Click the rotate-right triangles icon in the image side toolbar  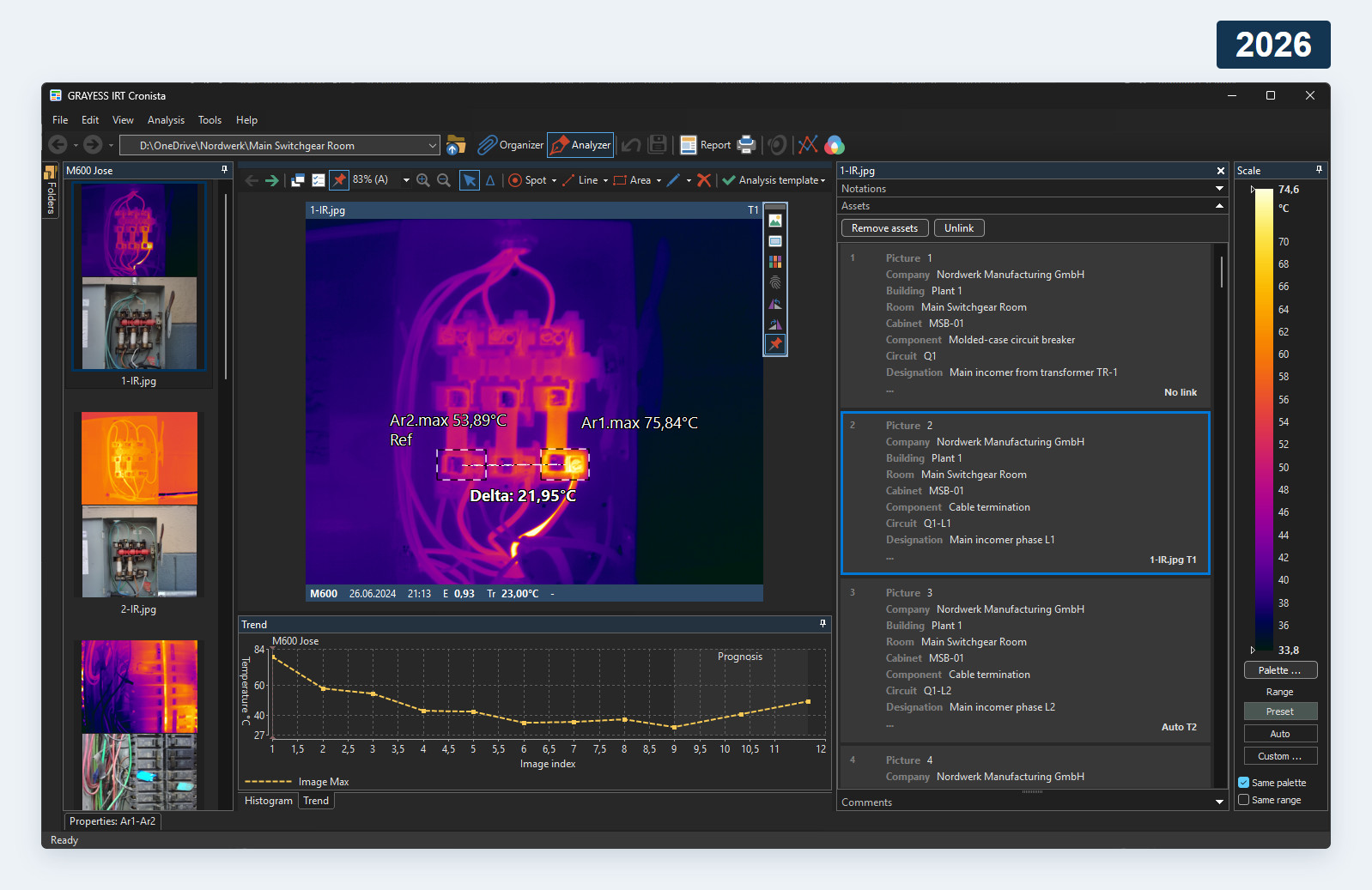775,324
